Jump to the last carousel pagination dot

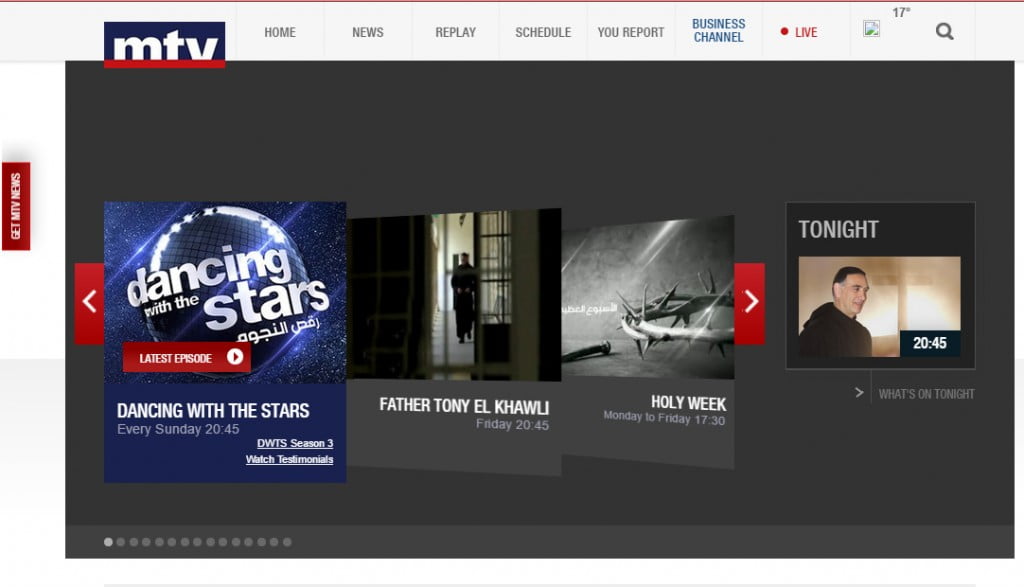coord(287,542)
